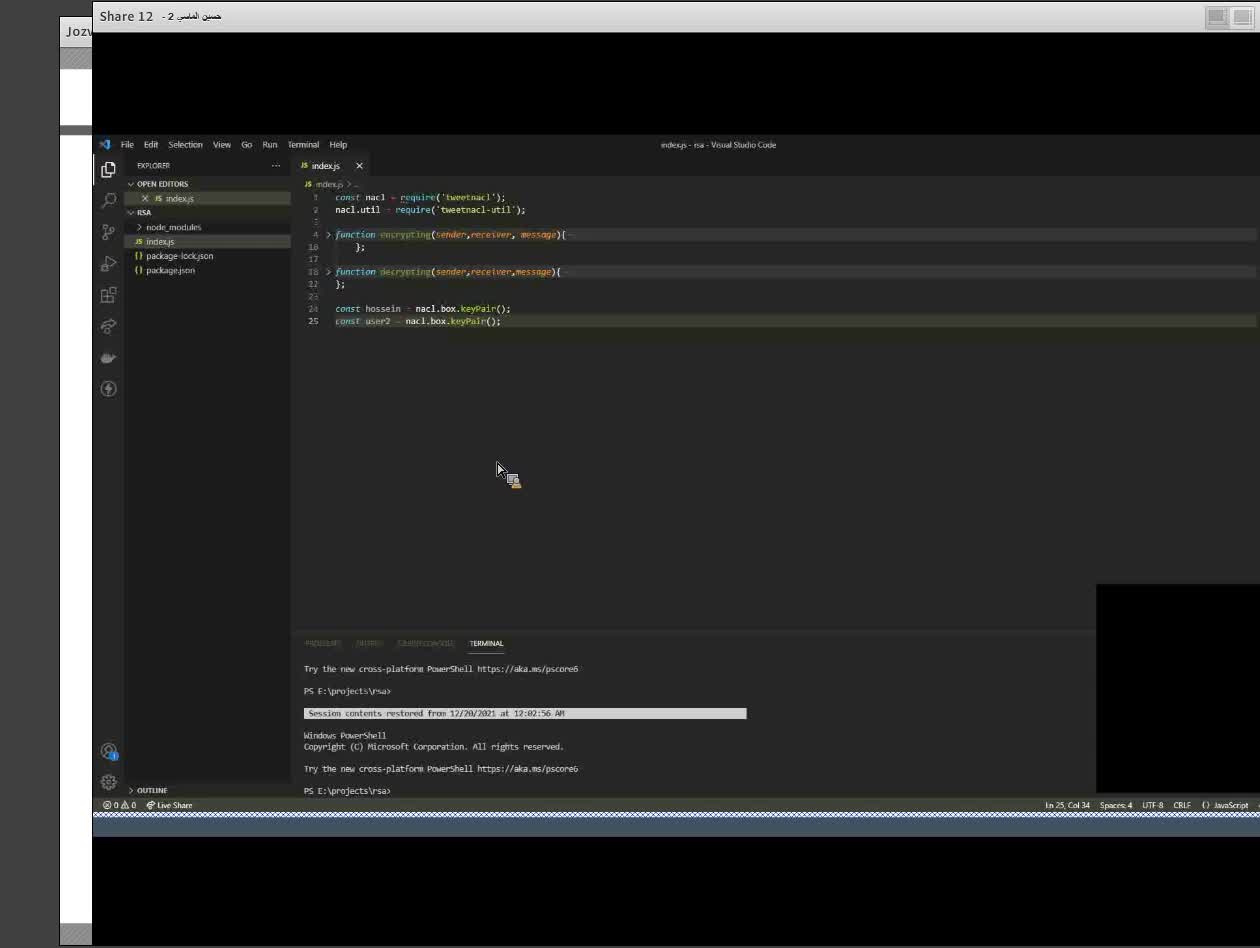Switch to the TERMINAL panel tab
This screenshot has height=948, width=1260.
(x=486, y=643)
